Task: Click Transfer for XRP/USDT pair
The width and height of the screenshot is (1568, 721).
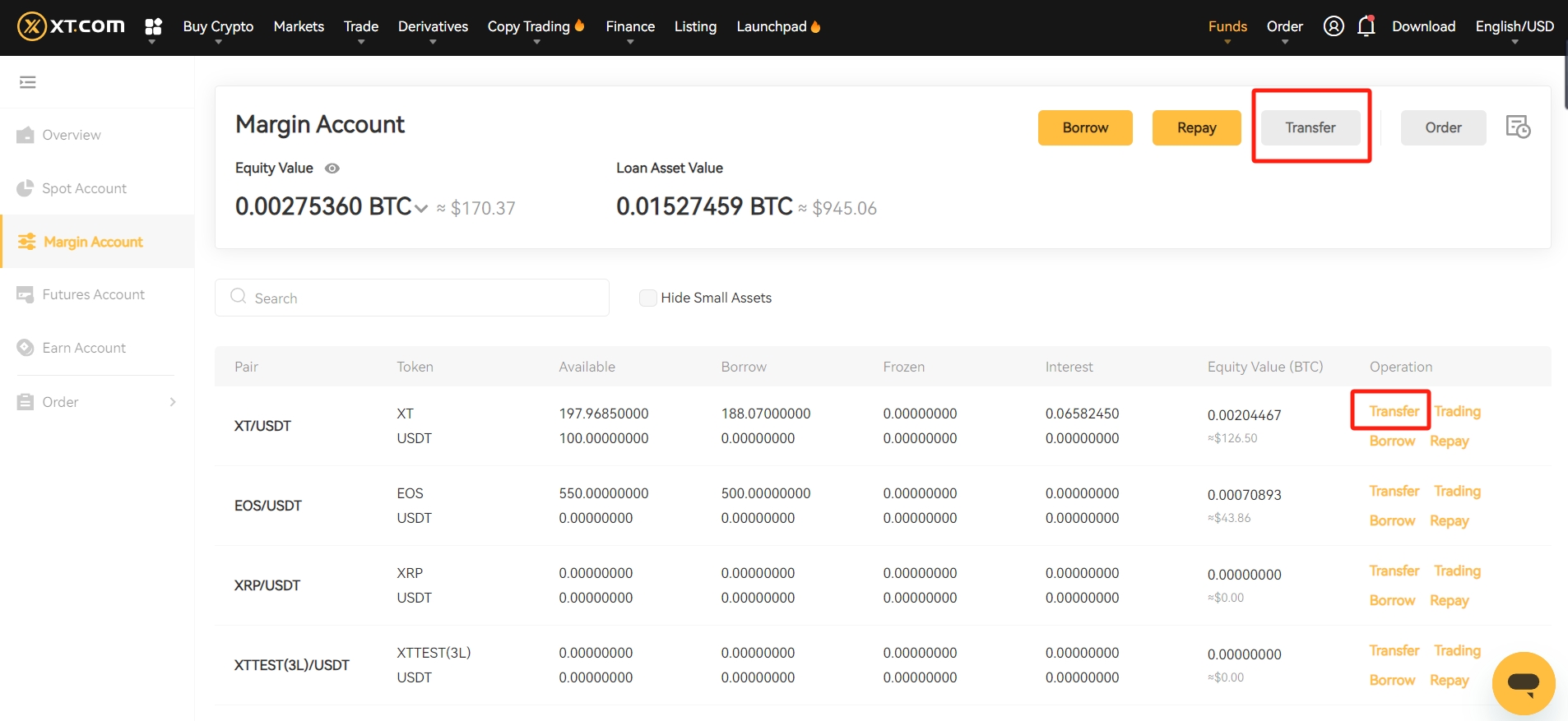Action: pyautogui.click(x=1394, y=571)
